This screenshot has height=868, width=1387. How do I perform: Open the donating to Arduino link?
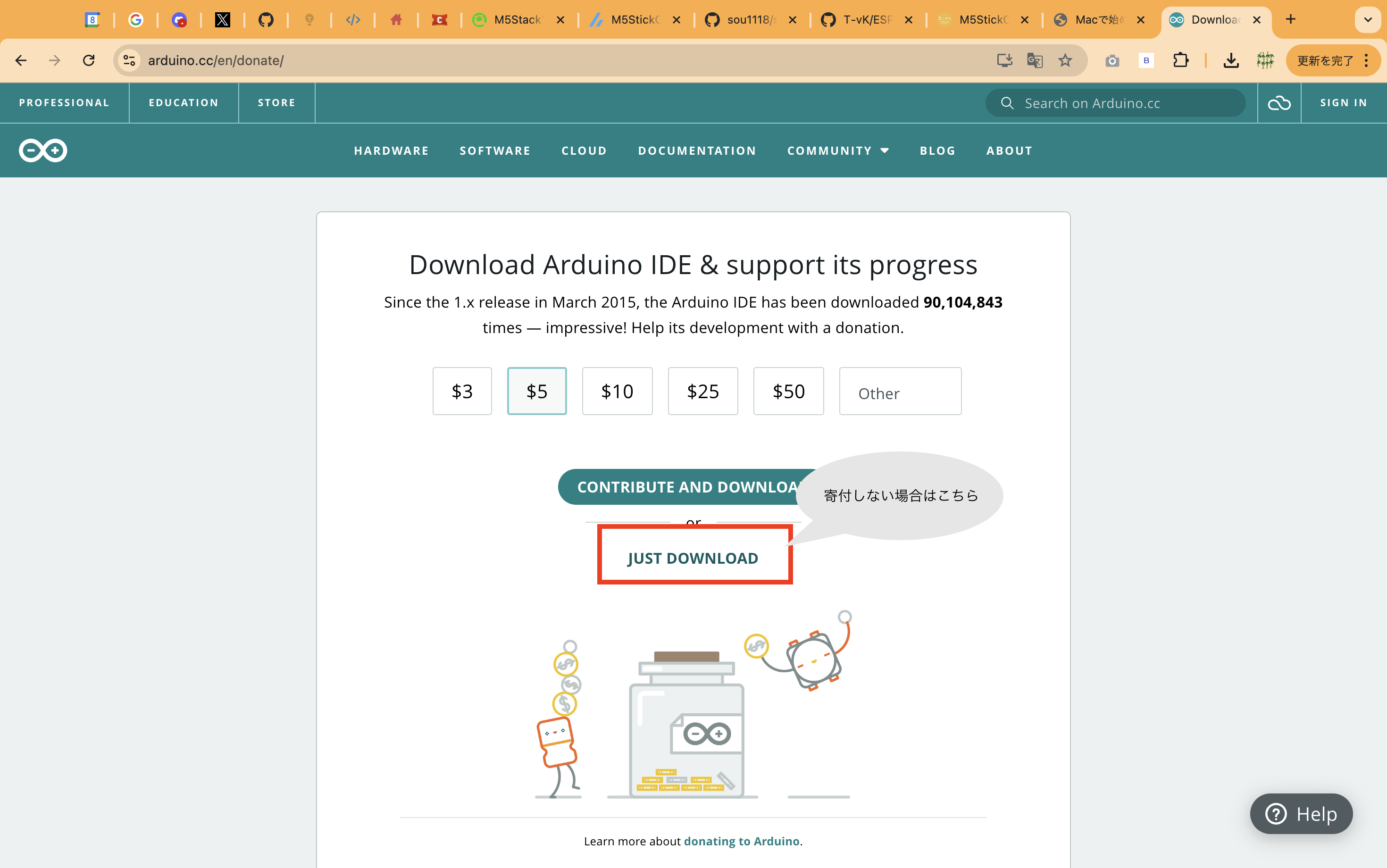(741, 841)
